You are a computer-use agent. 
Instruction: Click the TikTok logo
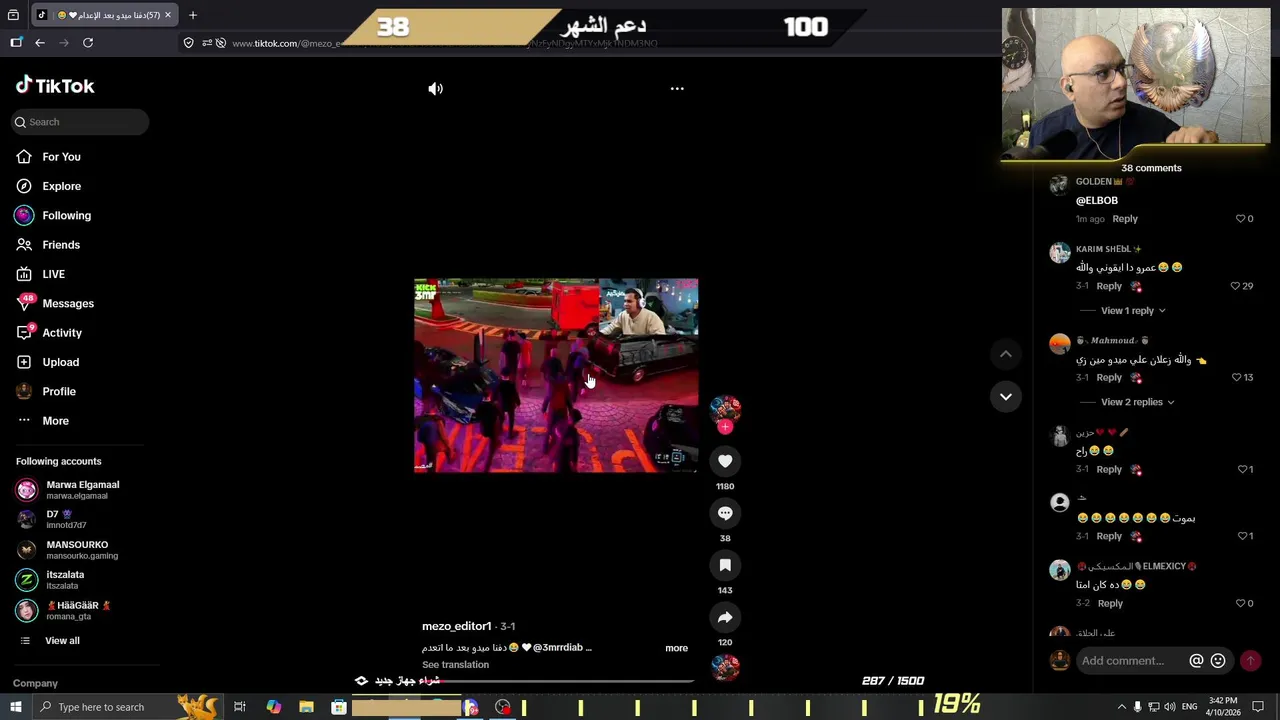click(55, 86)
